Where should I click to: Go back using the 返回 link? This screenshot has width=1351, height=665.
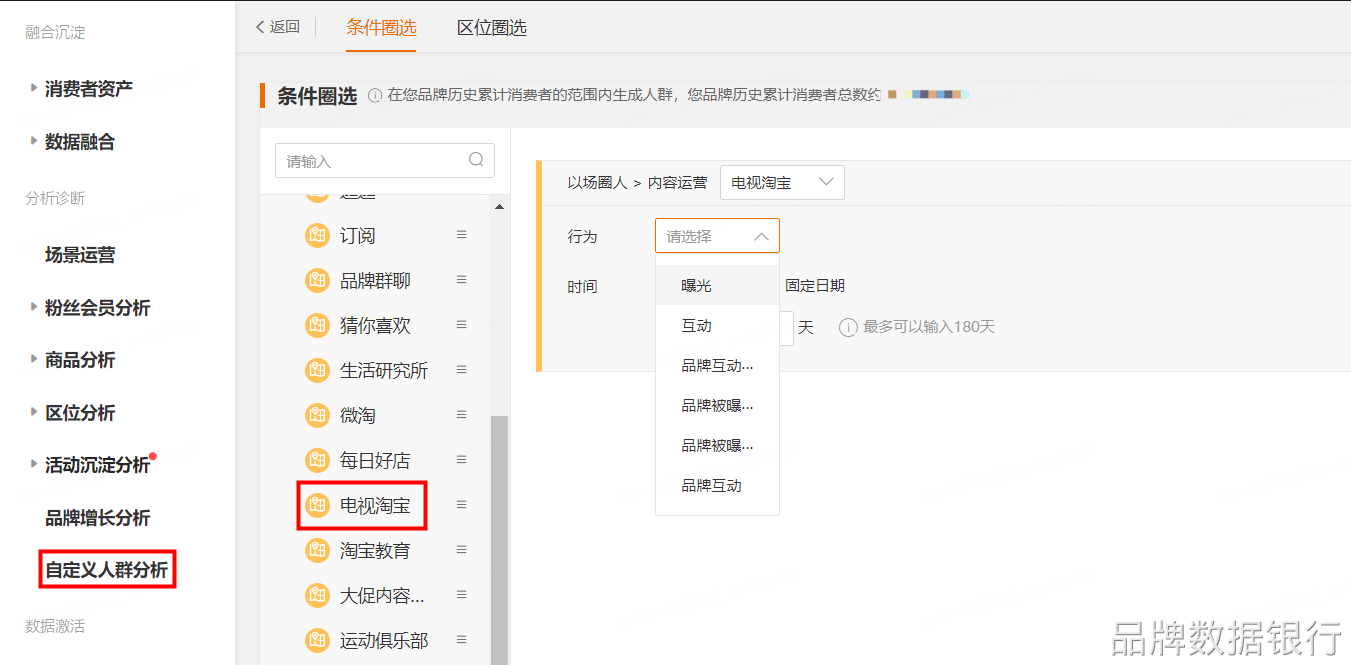278,27
